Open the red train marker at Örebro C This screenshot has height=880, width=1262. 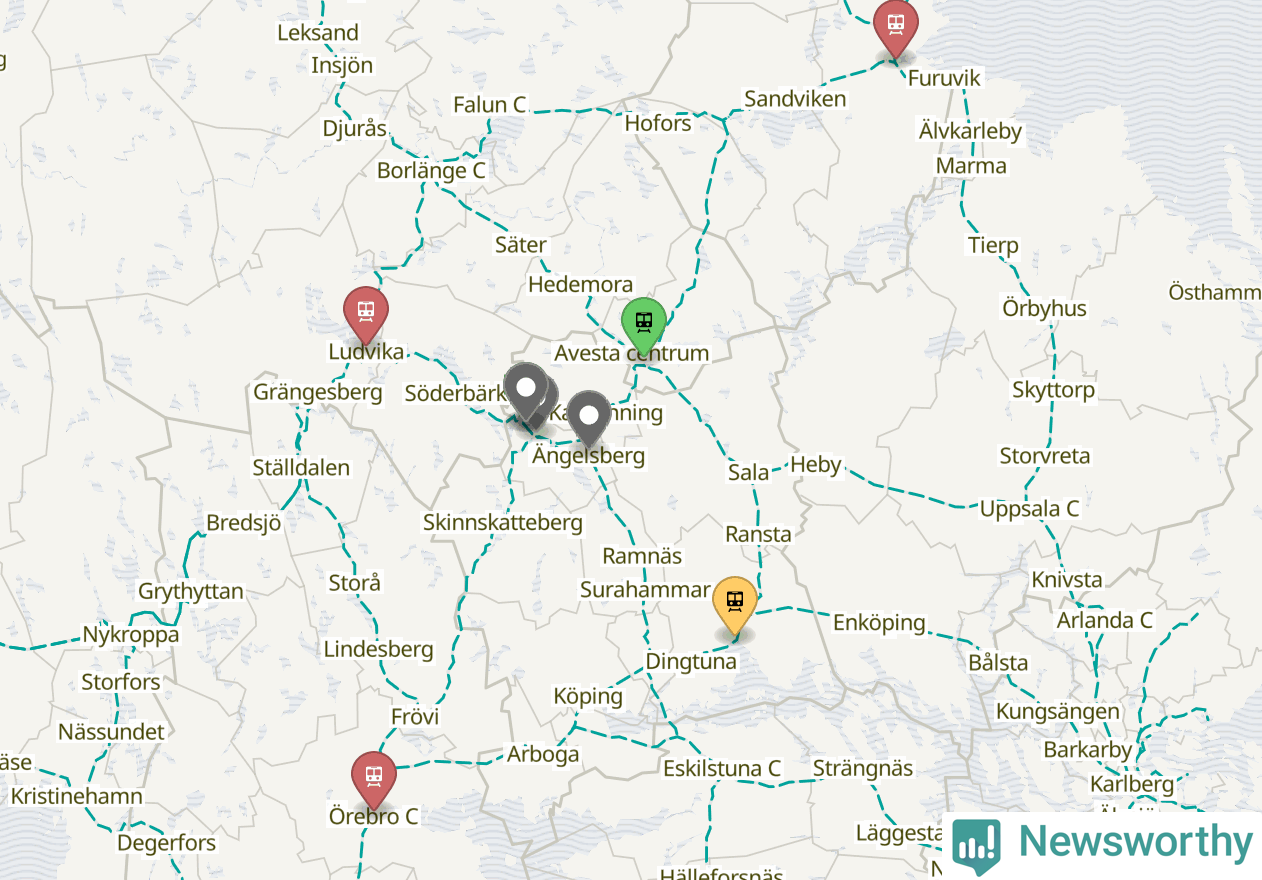point(374,777)
